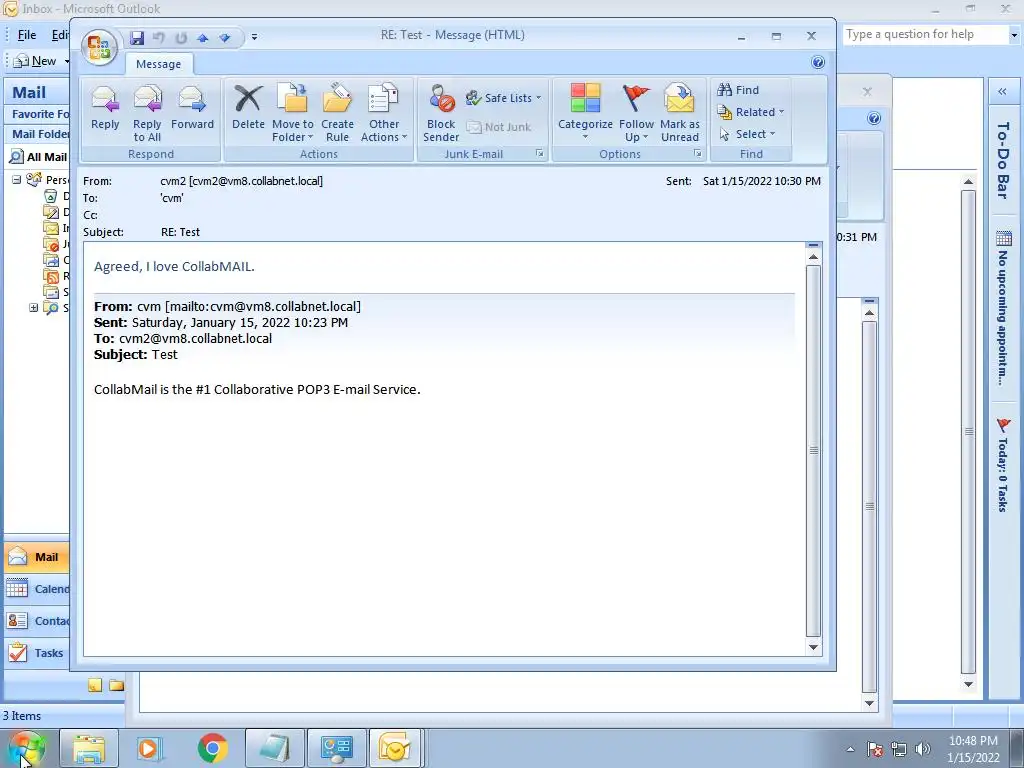Launch Google Chrome from the taskbar

pos(212,748)
